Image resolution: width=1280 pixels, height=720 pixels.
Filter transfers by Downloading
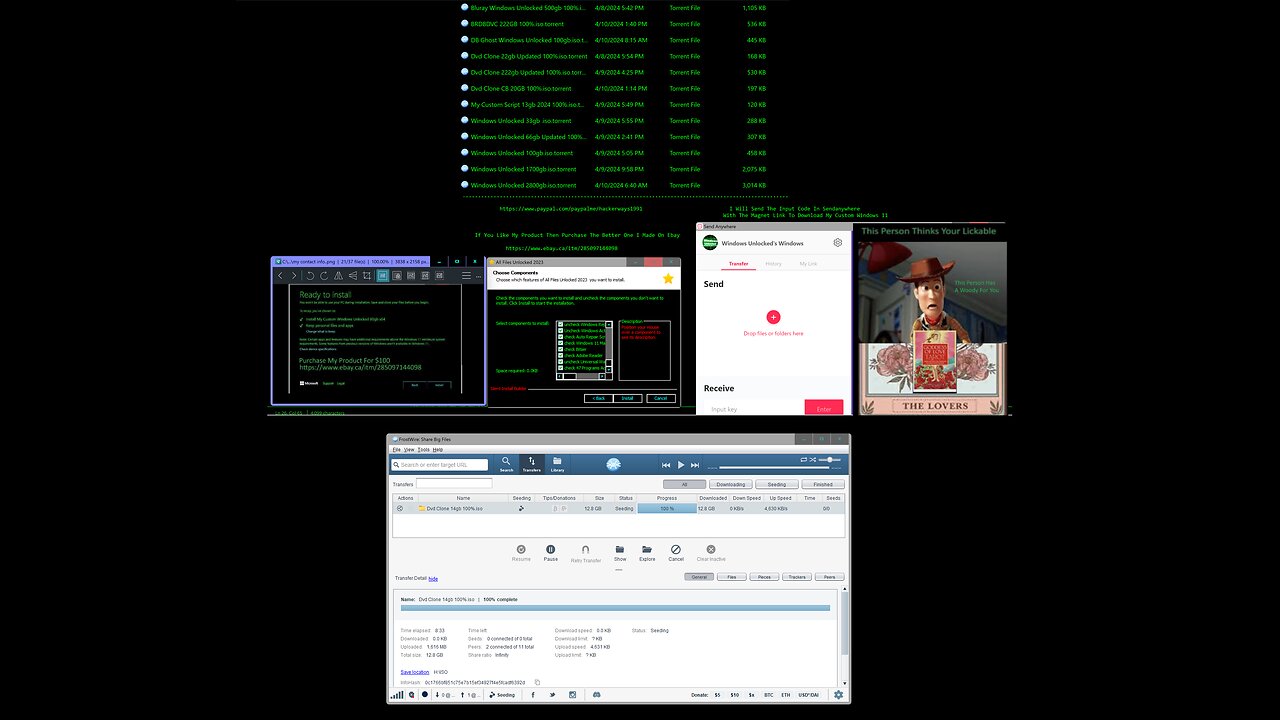(x=731, y=484)
